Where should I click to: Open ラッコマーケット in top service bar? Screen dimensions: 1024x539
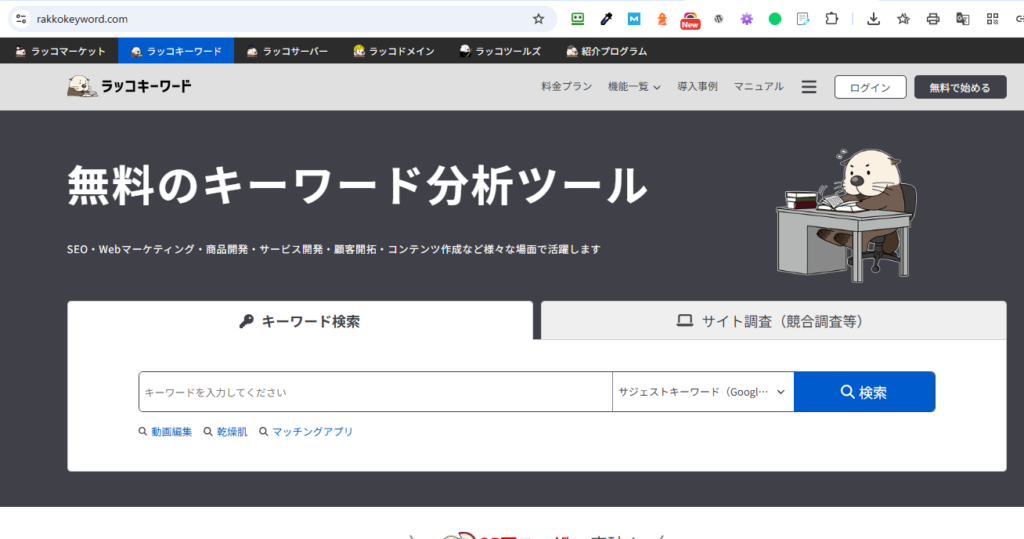(x=59, y=51)
